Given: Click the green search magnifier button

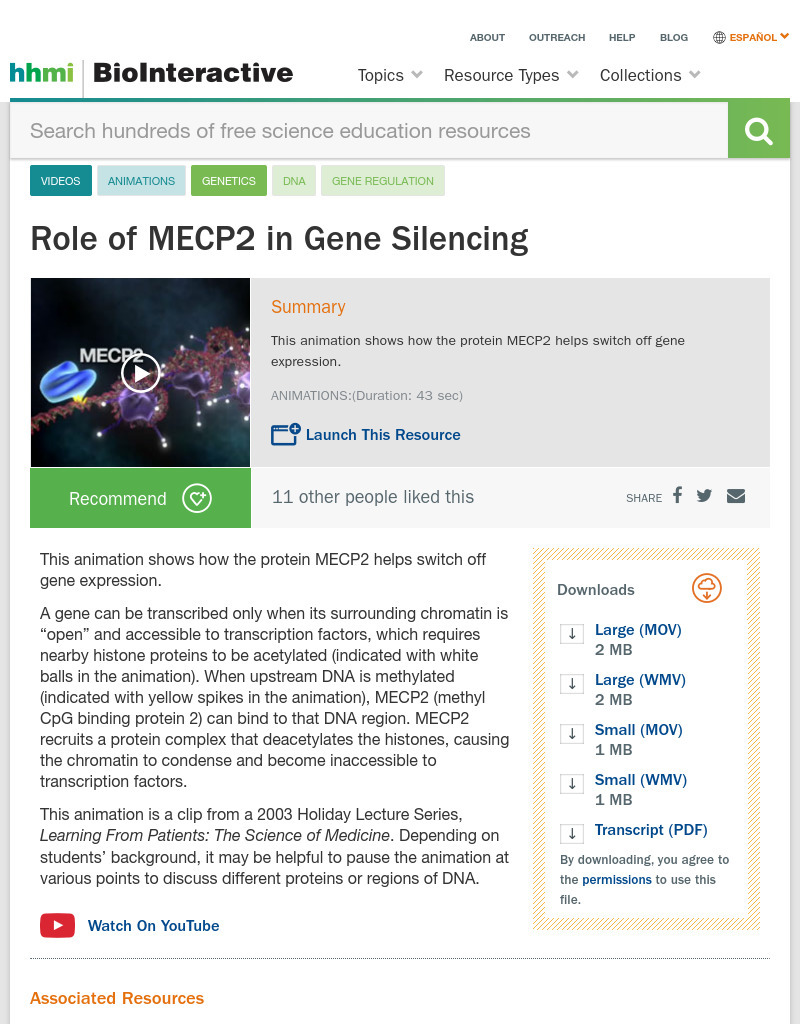Looking at the screenshot, I should [759, 131].
